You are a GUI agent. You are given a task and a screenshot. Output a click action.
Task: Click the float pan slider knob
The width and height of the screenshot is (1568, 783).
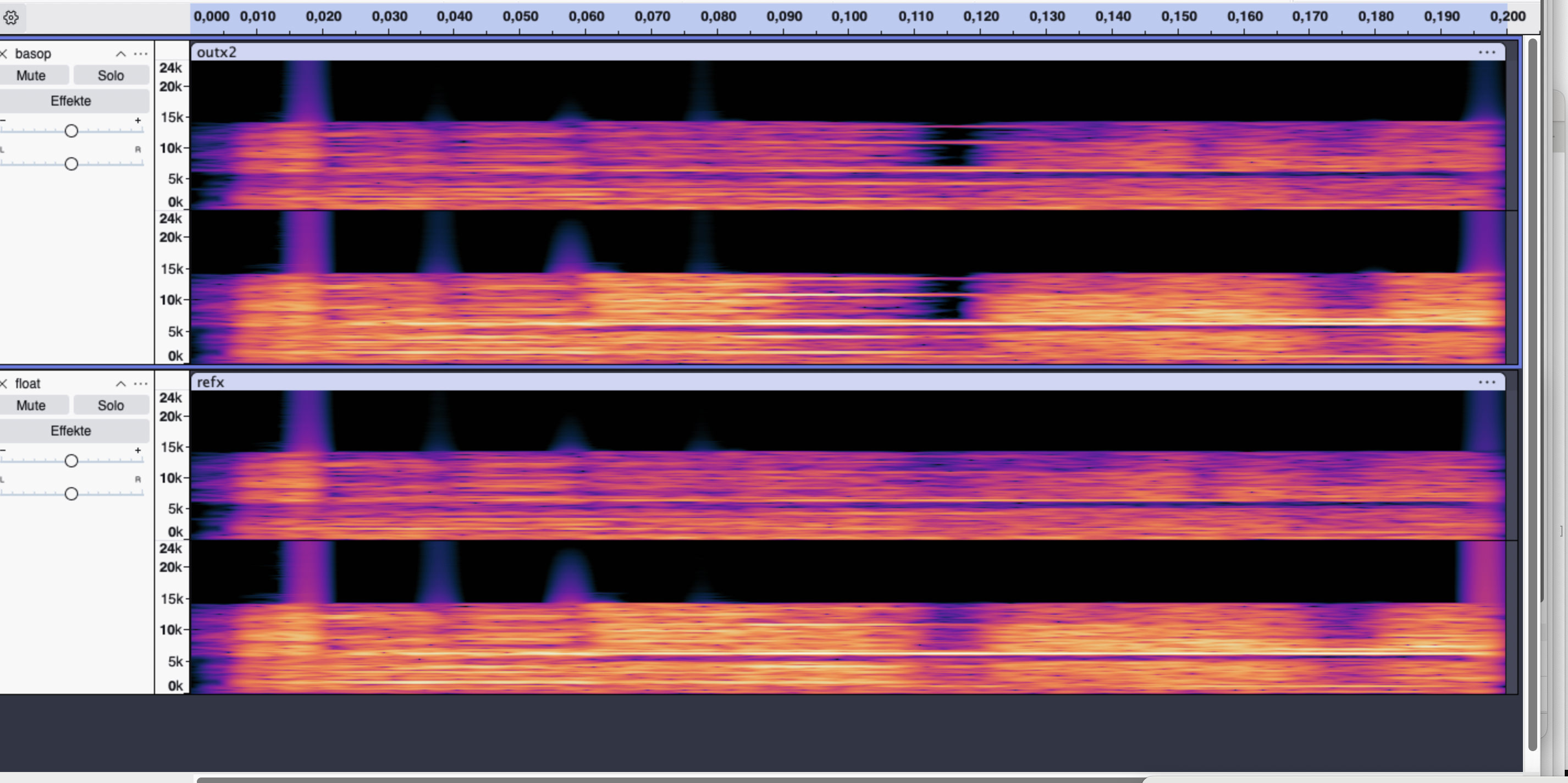point(71,494)
